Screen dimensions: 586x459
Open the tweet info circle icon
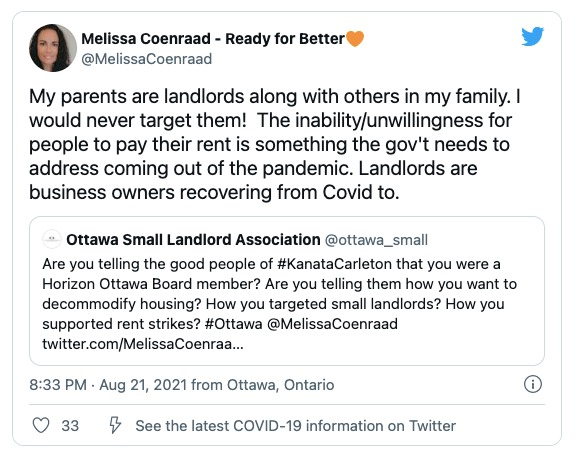click(x=533, y=384)
